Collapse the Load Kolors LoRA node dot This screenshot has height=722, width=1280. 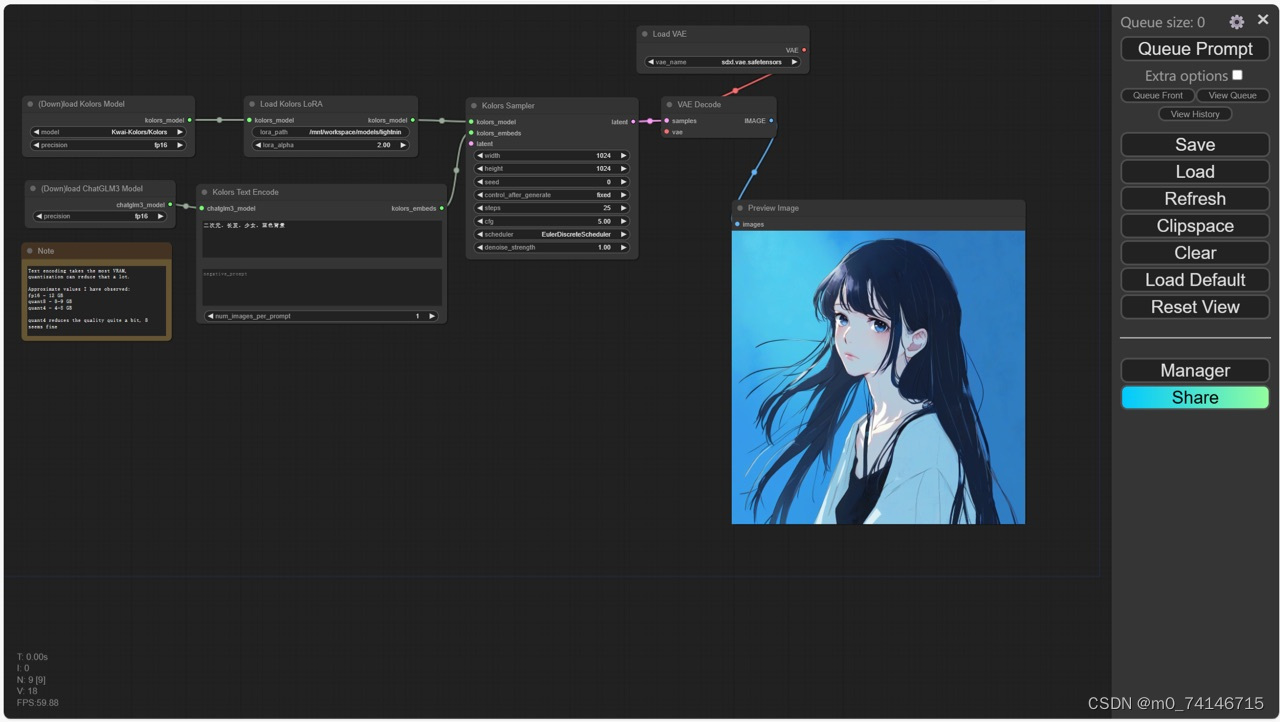[252, 104]
